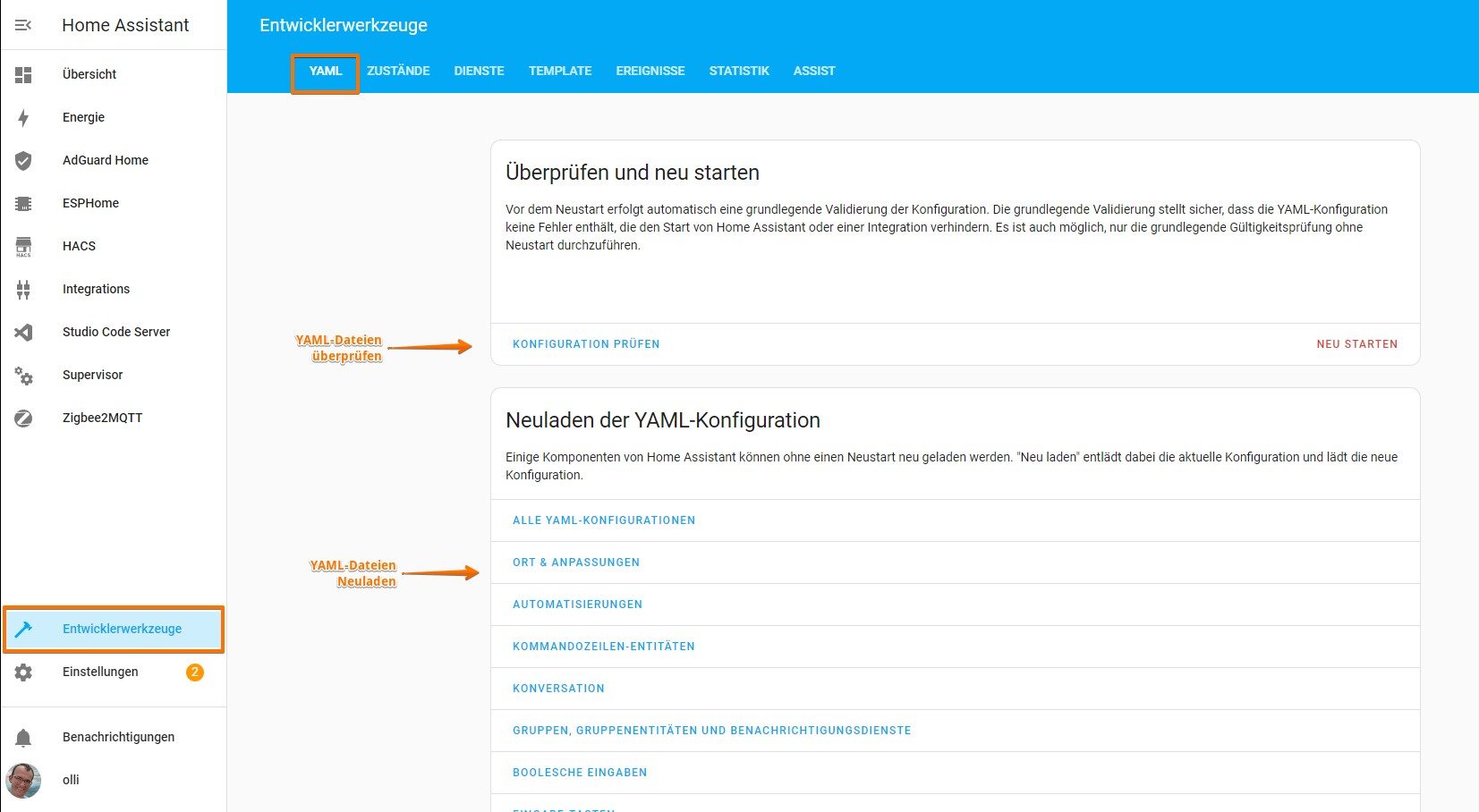Viewport: 1479px width, 812px height.
Task: Open Übersicht in the sidebar
Action: click(114, 74)
